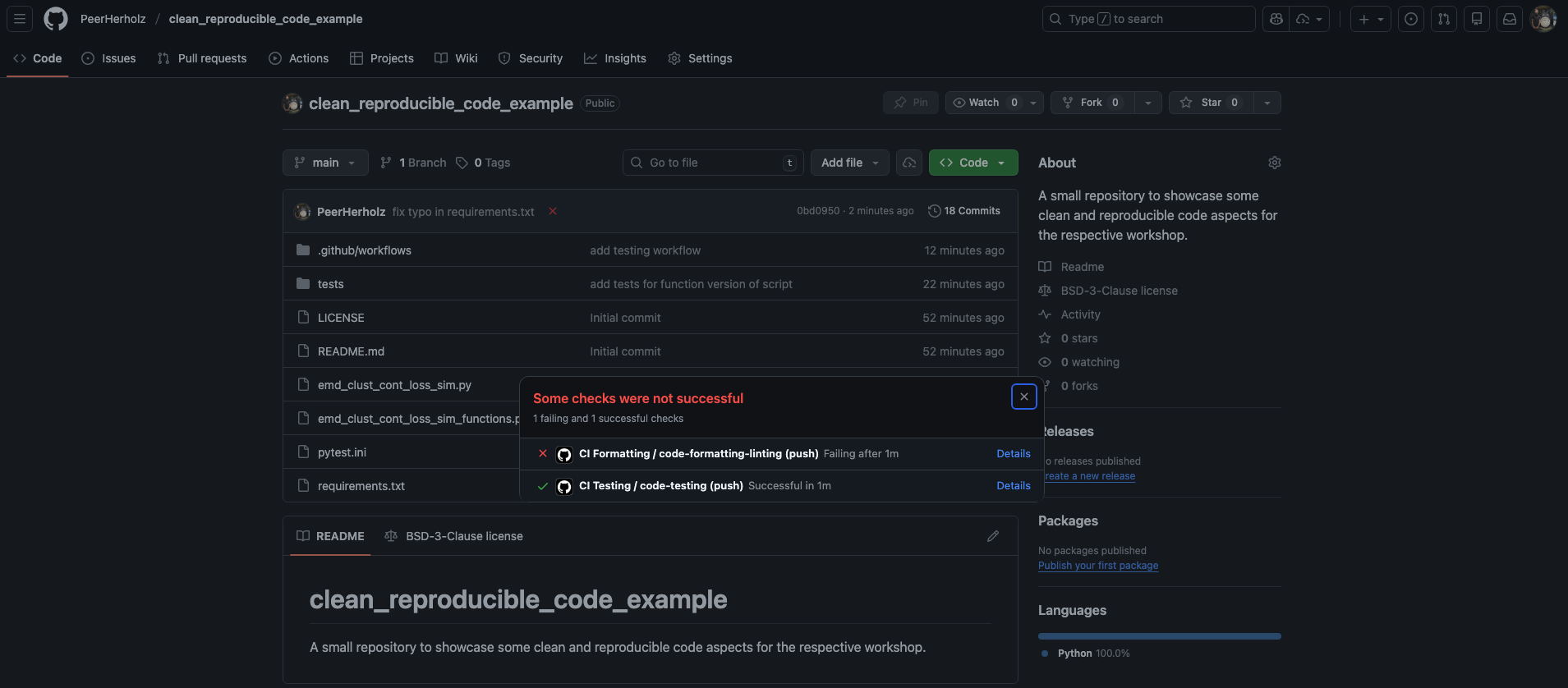
Task: Click the repositories icon in header
Action: [1477, 19]
